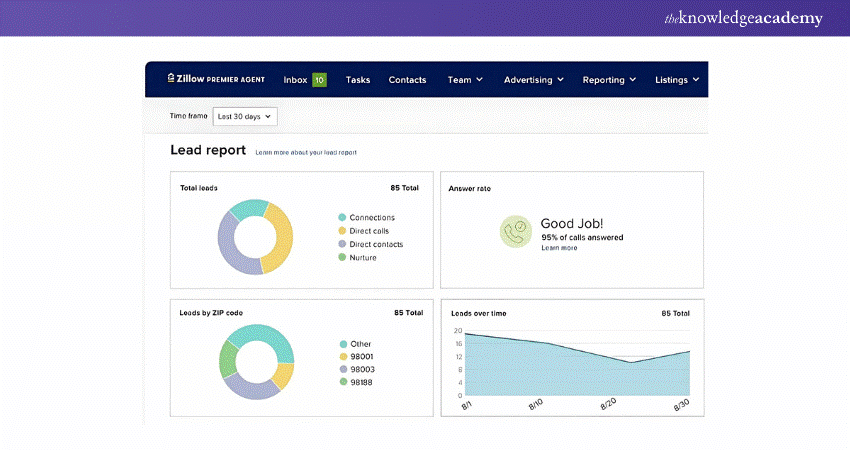Viewport: 850px width, 450px height.
Task: Click Learn more under Good Job
Action: (x=559, y=247)
